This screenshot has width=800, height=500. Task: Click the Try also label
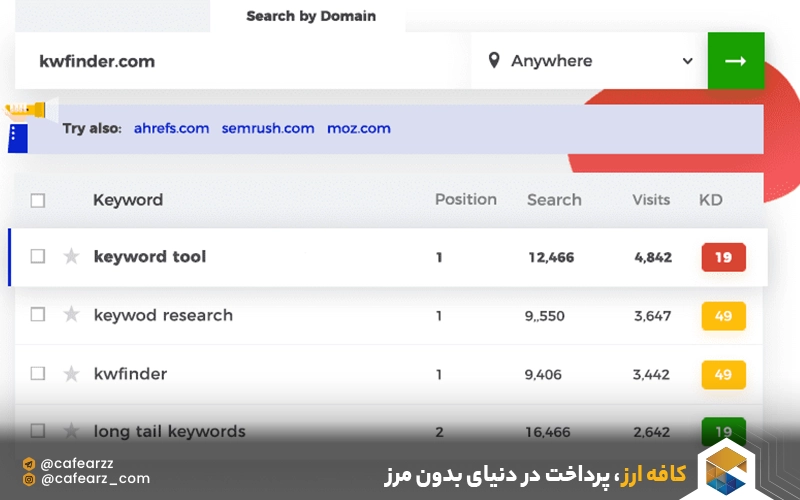(92, 128)
